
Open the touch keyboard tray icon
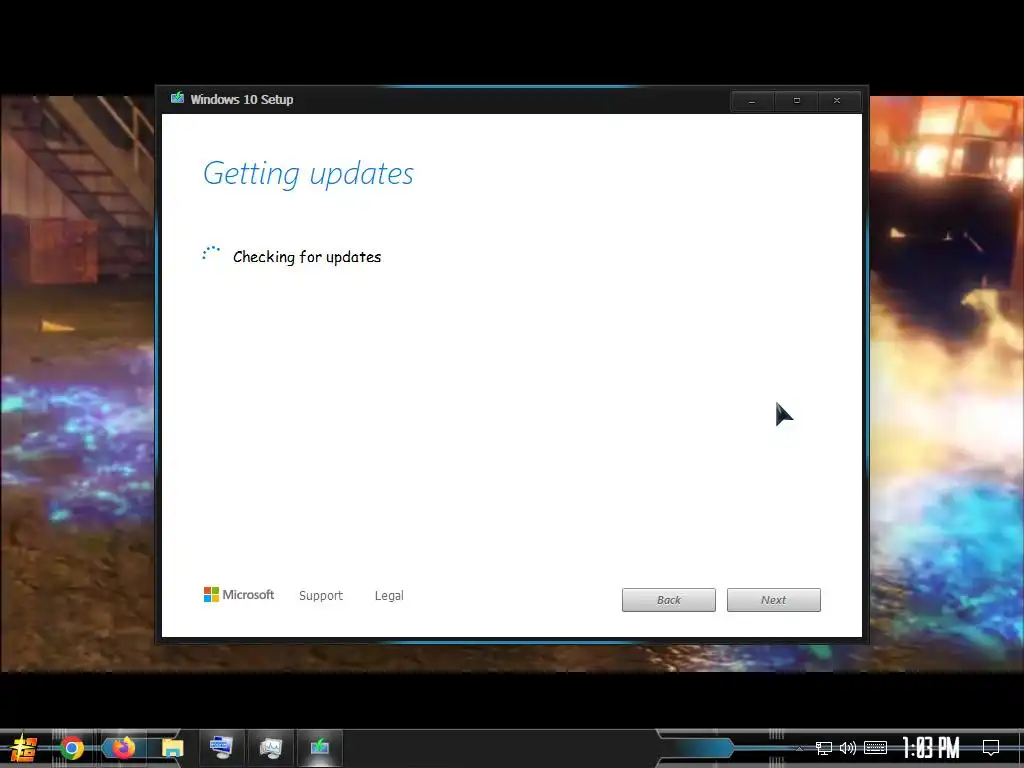pos(875,748)
